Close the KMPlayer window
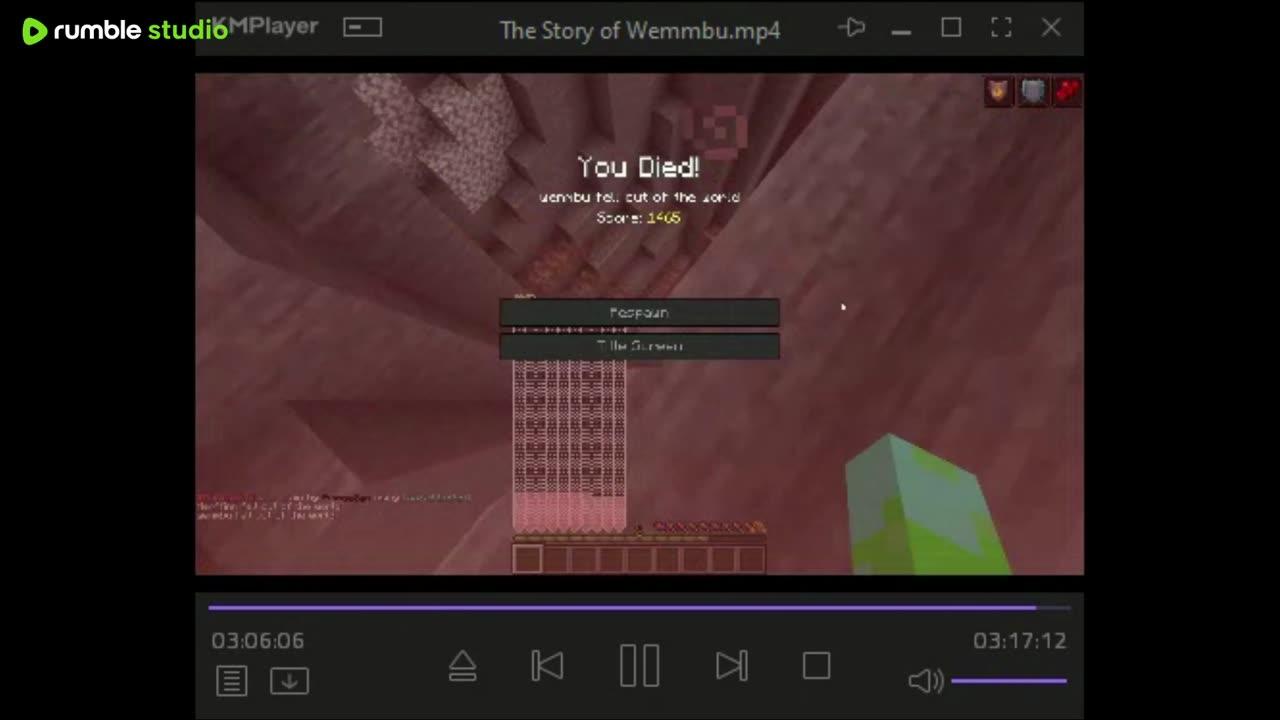The image size is (1280, 720). 1051,28
